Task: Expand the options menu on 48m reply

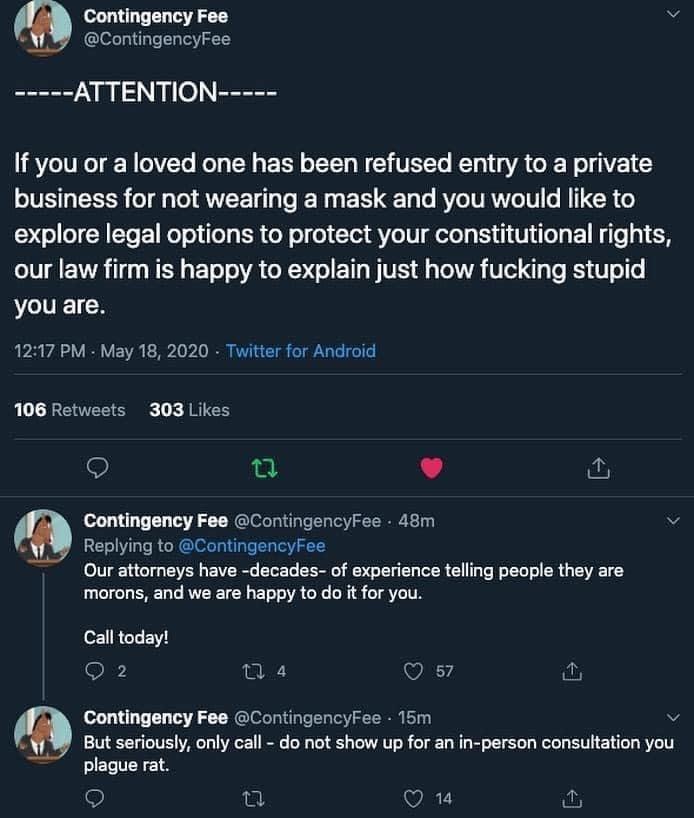Action: tap(672, 521)
